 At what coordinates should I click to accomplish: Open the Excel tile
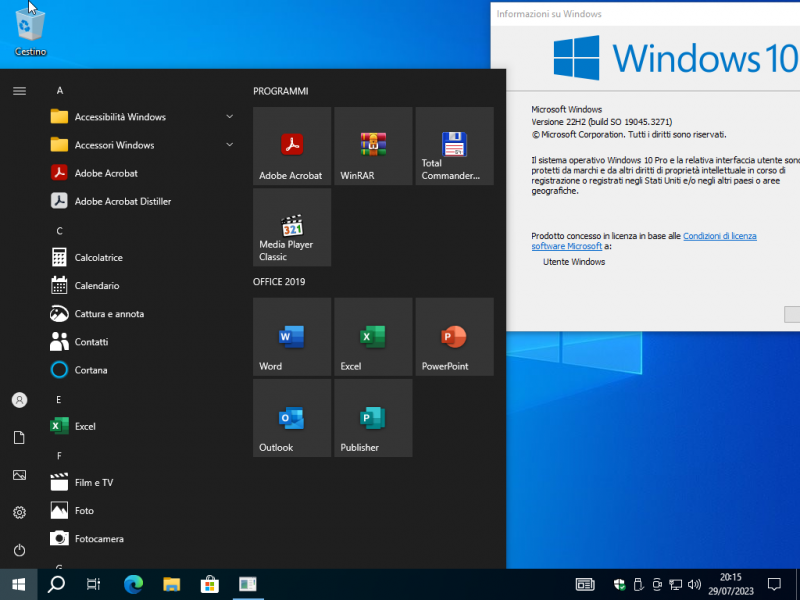click(372, 336)
